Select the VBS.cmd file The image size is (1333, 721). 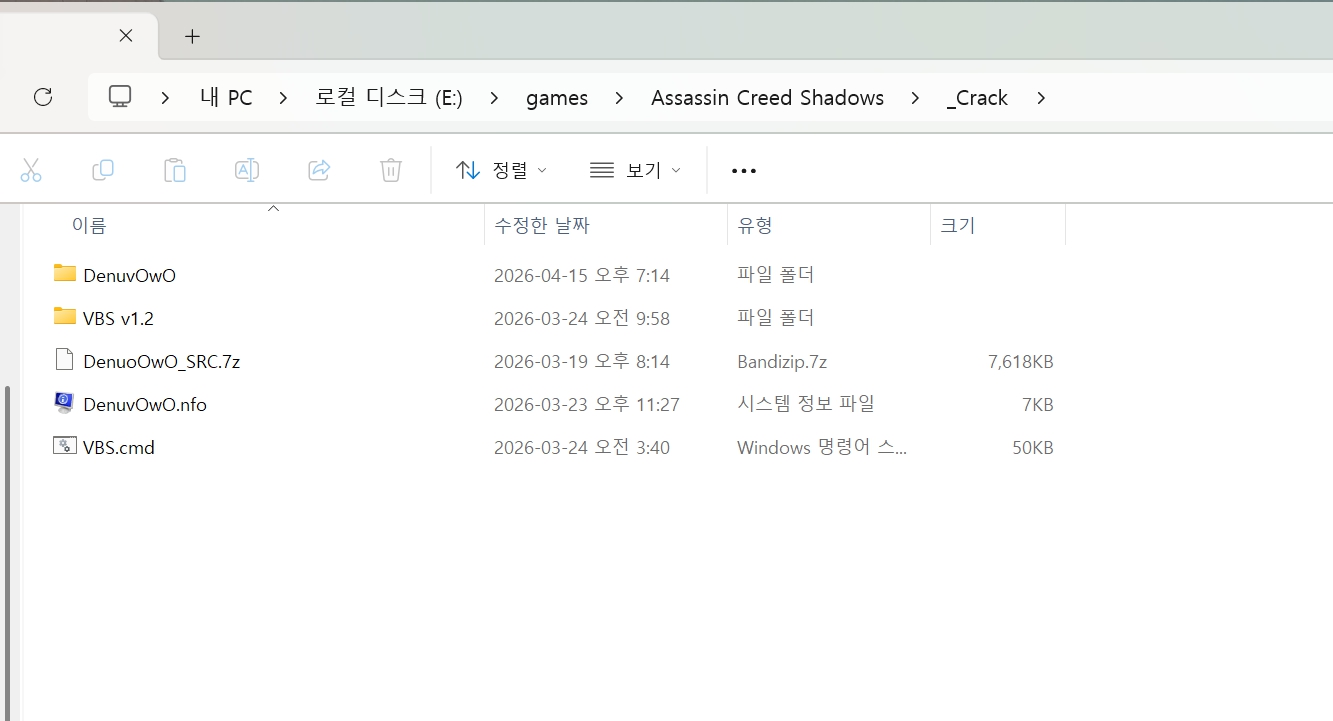(x=119, y=448)
